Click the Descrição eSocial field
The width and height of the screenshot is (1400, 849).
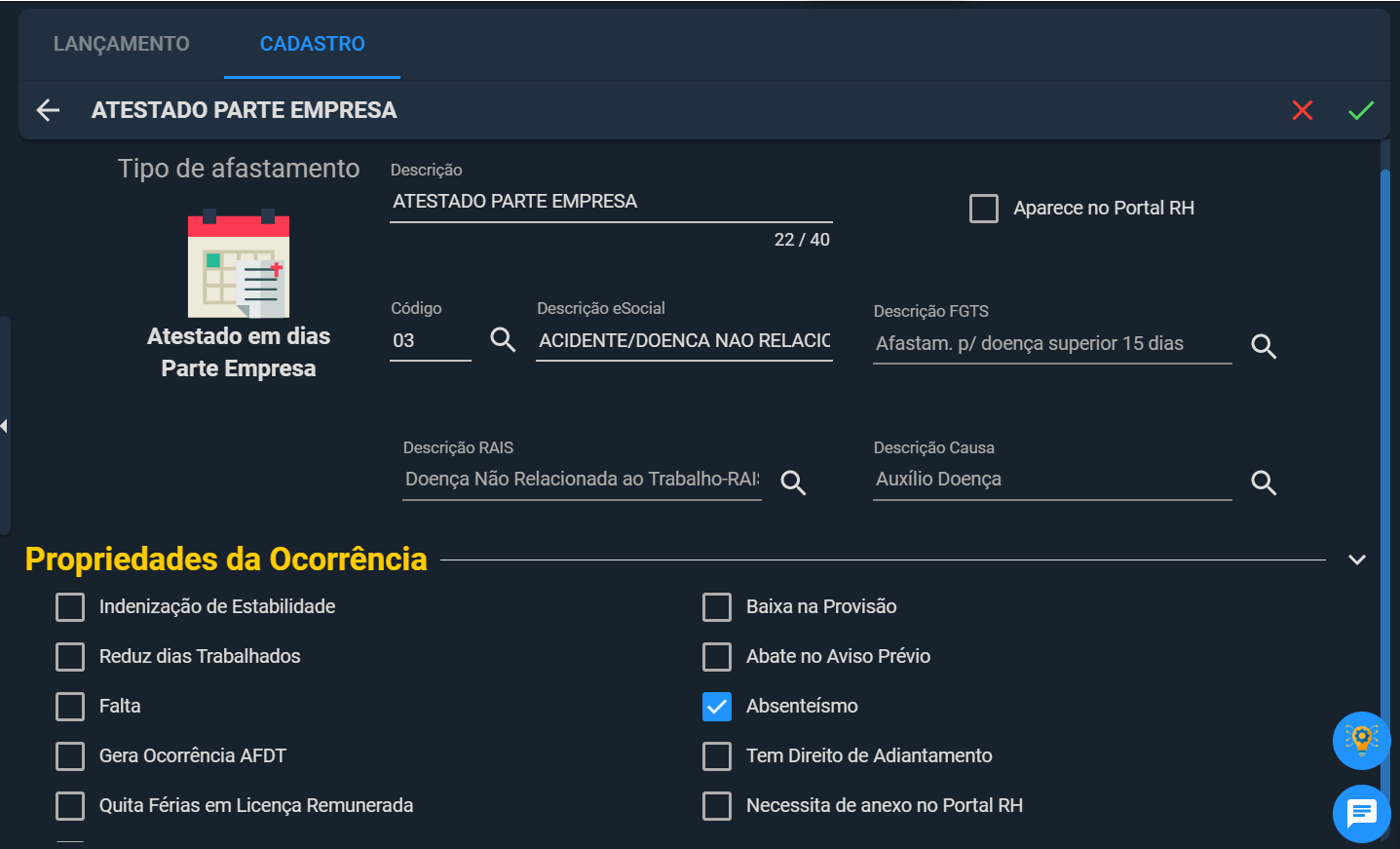point(684,340)
